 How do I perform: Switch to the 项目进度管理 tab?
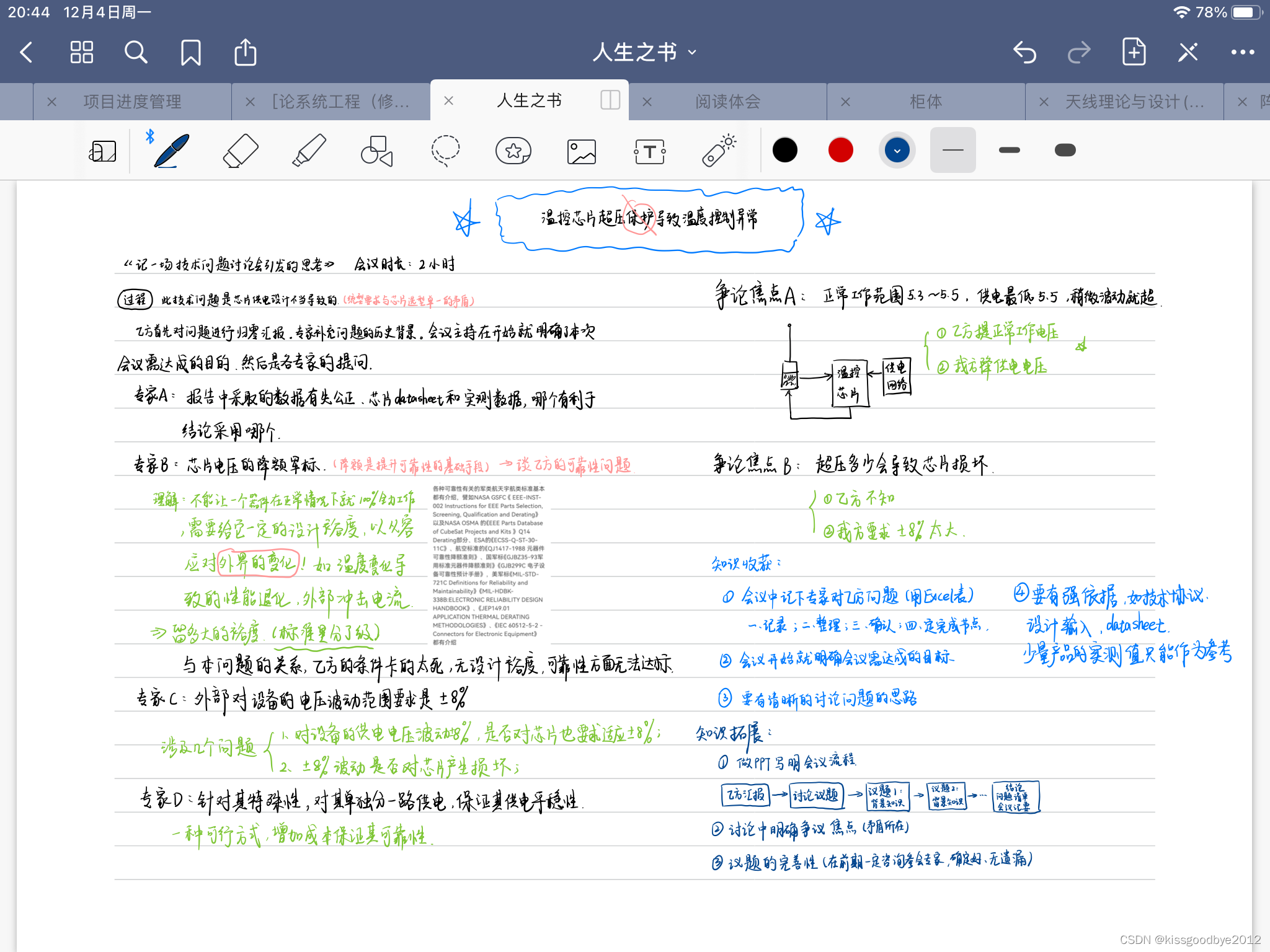click(132, 102)
